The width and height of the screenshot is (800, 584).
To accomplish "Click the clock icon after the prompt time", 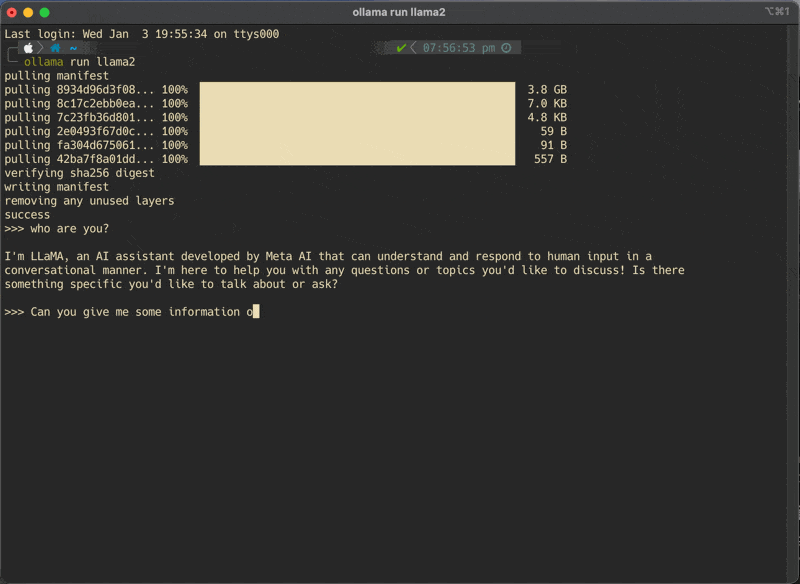I will point(506,48).
